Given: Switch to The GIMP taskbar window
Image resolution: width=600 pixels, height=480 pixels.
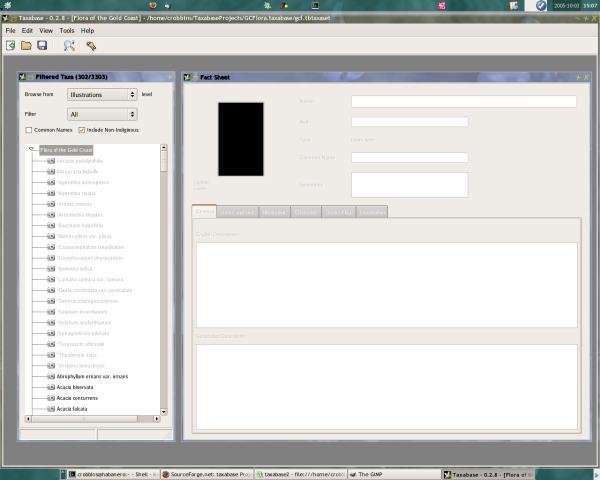Looking at the screenshot, I should 394,474.
